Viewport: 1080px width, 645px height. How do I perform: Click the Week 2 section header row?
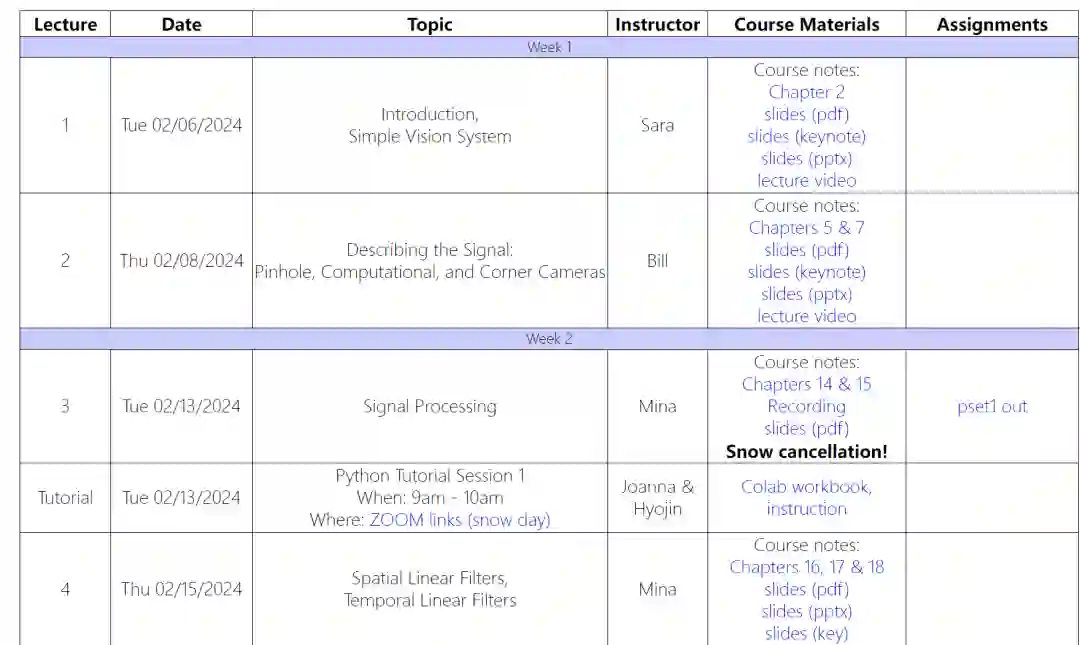pos(549,339)
